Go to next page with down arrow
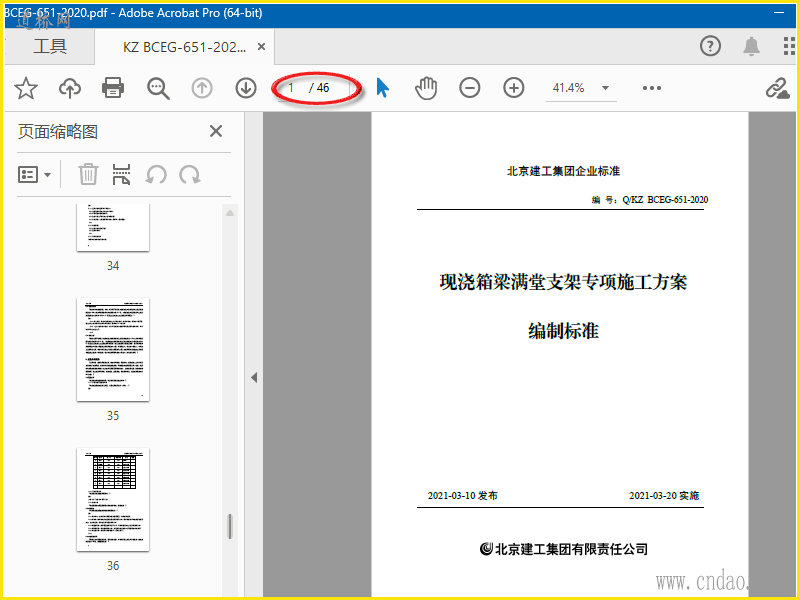Viewport: 800px width, 600px height. pos(246,88)
